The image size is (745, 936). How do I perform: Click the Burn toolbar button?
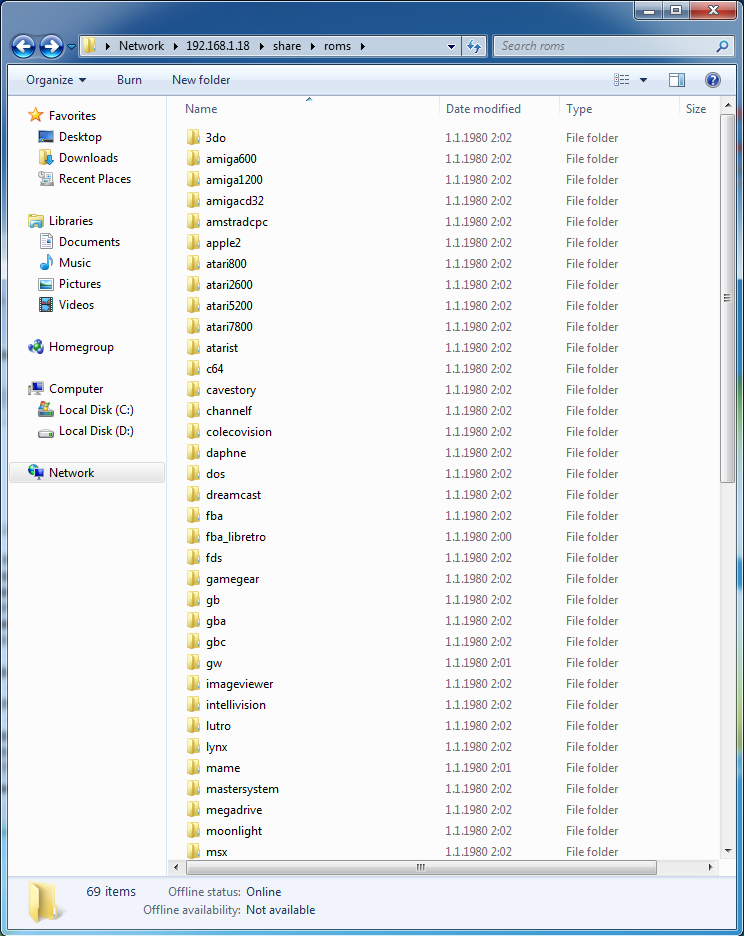129,80
